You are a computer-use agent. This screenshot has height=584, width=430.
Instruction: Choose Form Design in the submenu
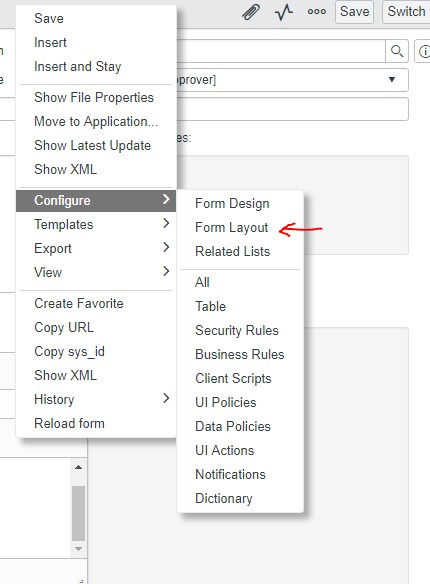click(x=232, y=203)
